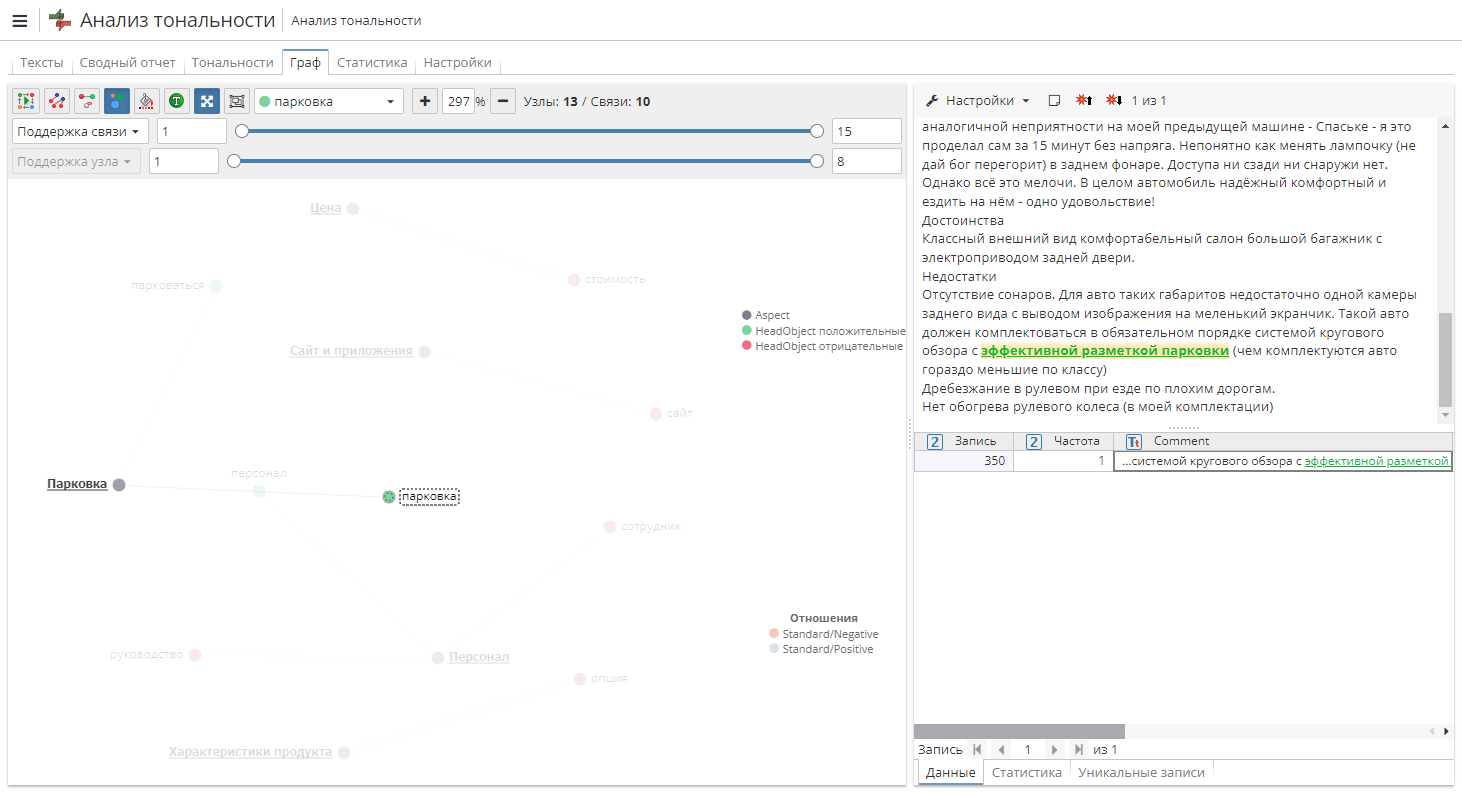Select the green парковка node on graph
The height and width of the screenshot is (793, 1462).
[x=389, y=497]
